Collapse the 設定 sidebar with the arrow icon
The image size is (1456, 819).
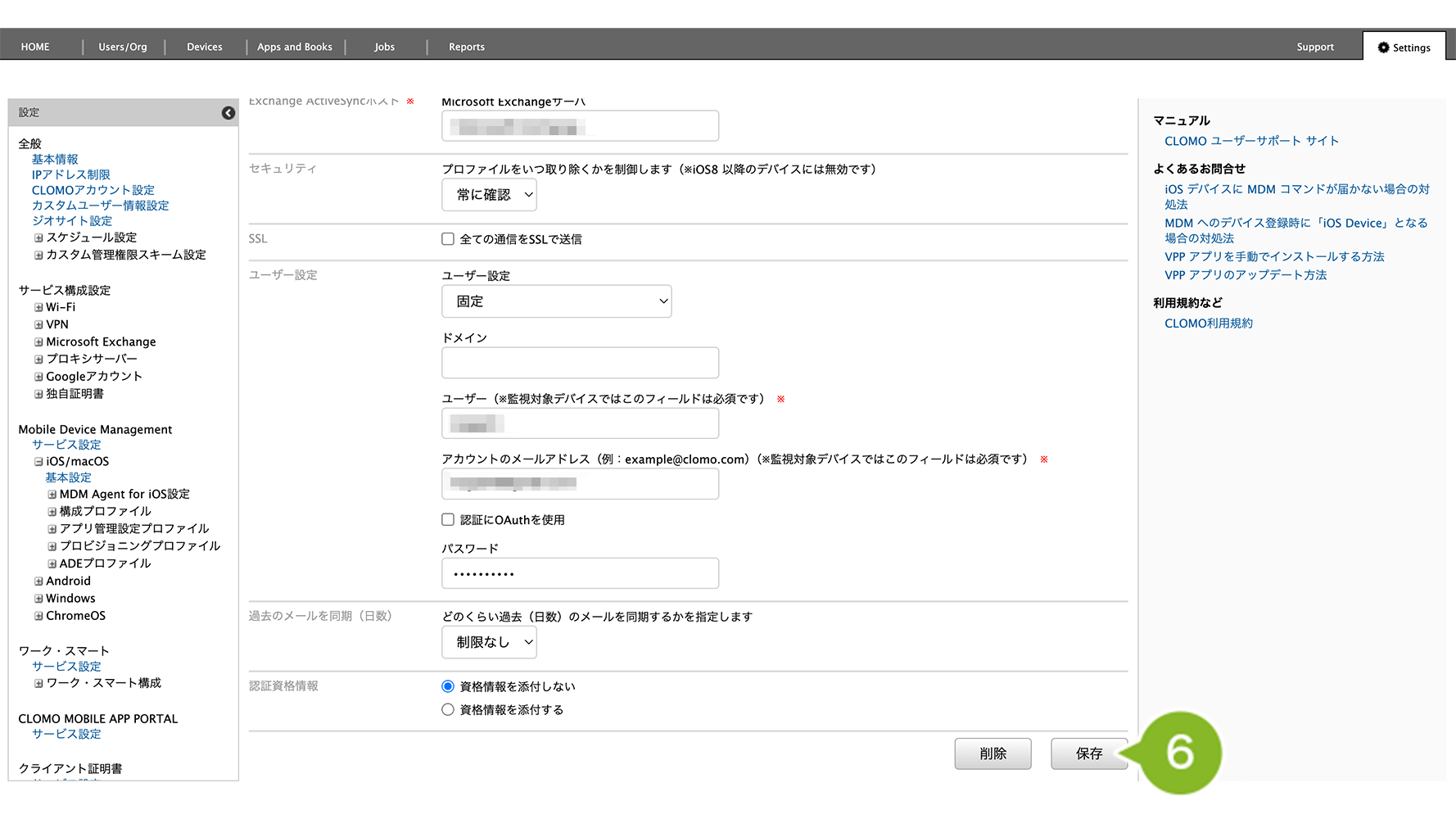point(228,113)
